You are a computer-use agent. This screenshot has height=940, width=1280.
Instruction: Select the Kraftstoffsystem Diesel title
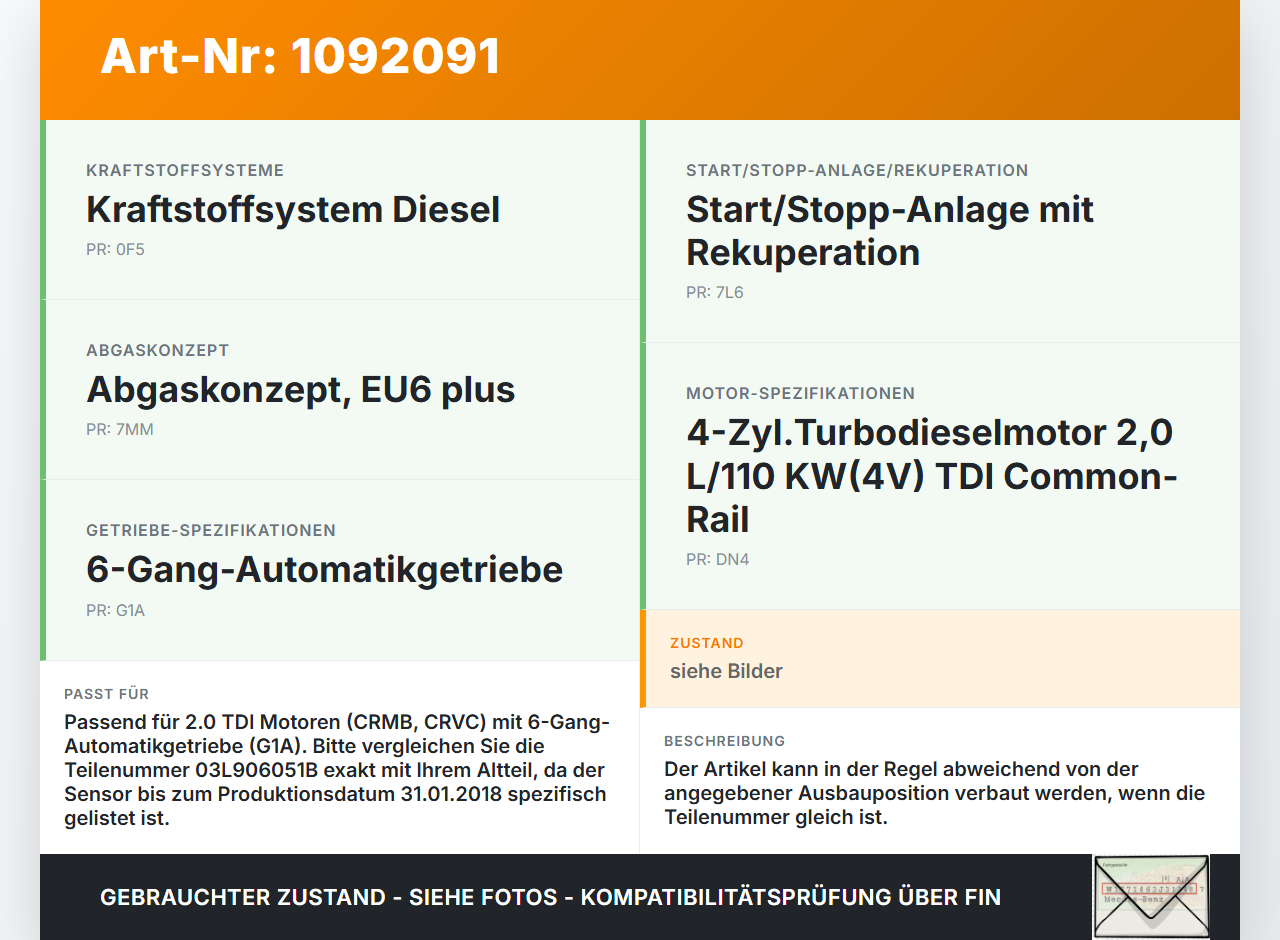(x=293, y=210)
